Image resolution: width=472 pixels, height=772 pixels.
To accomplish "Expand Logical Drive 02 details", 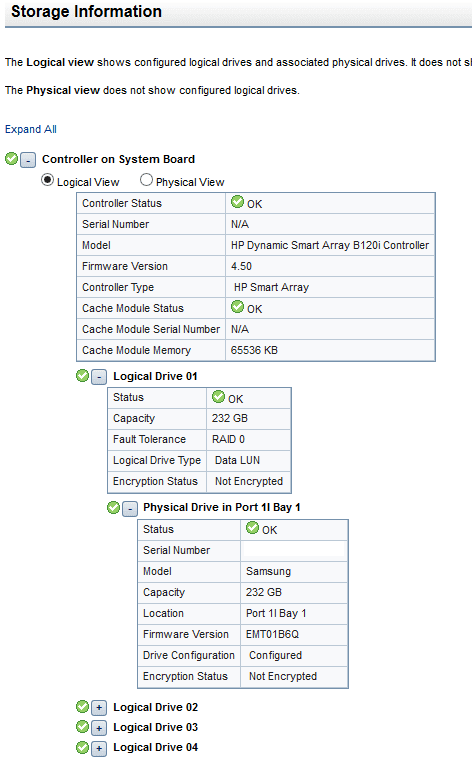I will coord(99,708).
